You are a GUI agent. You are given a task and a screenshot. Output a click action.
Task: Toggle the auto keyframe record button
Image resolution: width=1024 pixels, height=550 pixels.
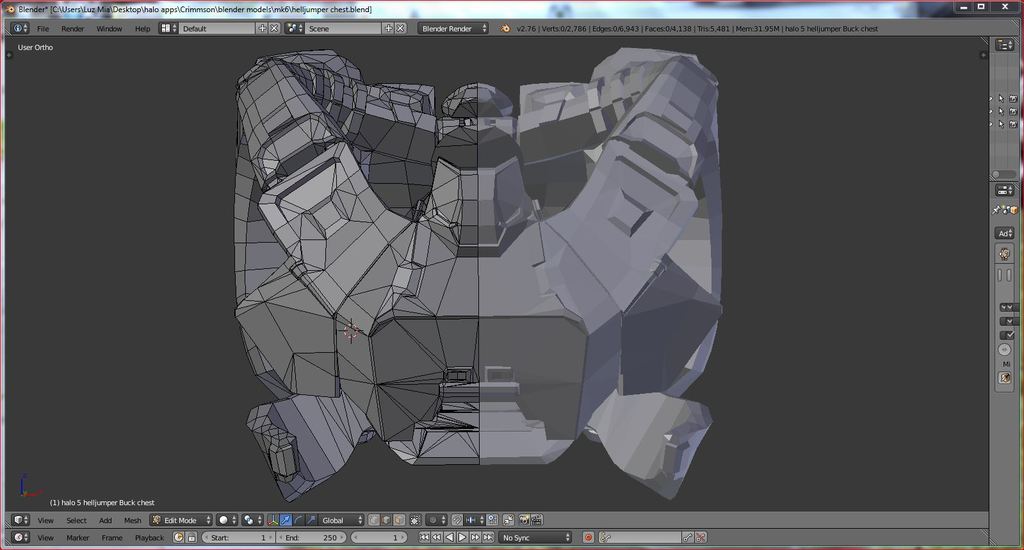[588, 537]
